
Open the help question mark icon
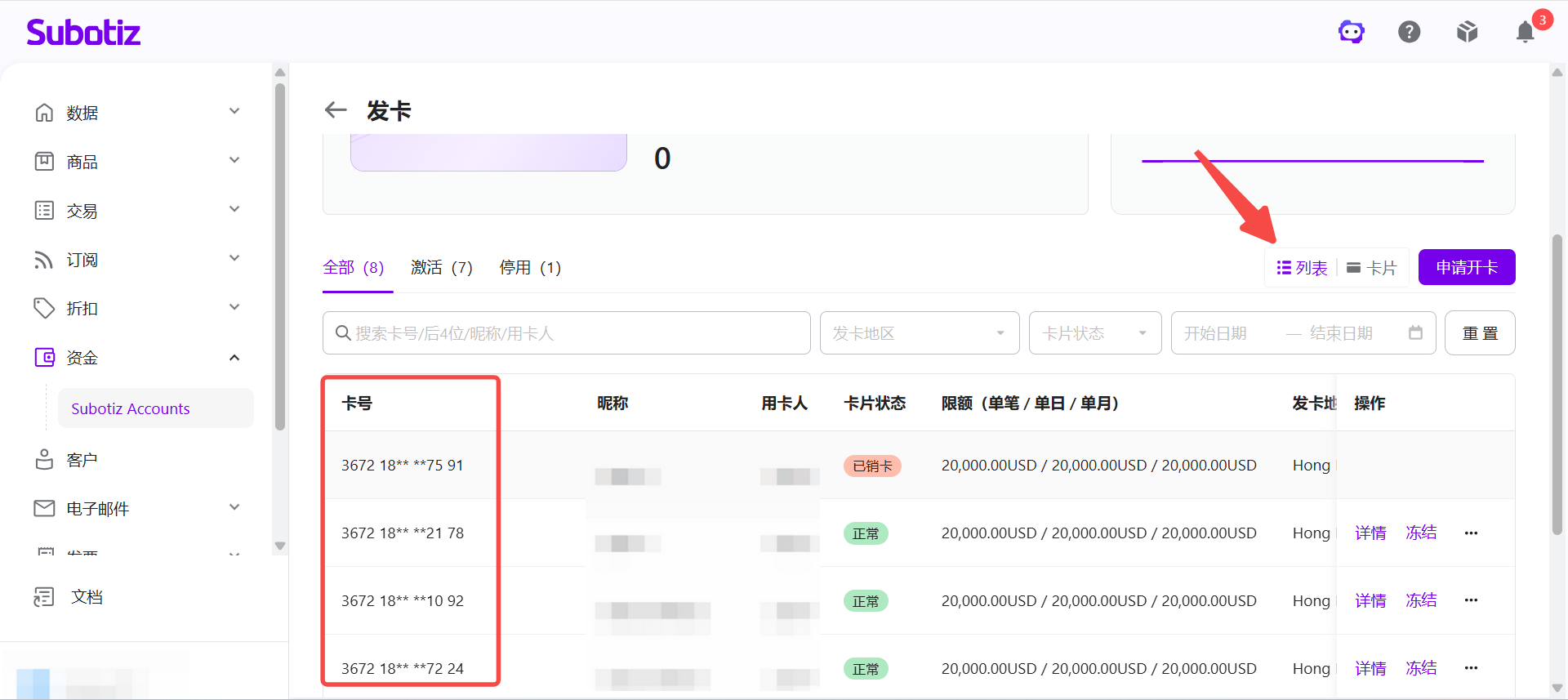[x=1410, y=32]
